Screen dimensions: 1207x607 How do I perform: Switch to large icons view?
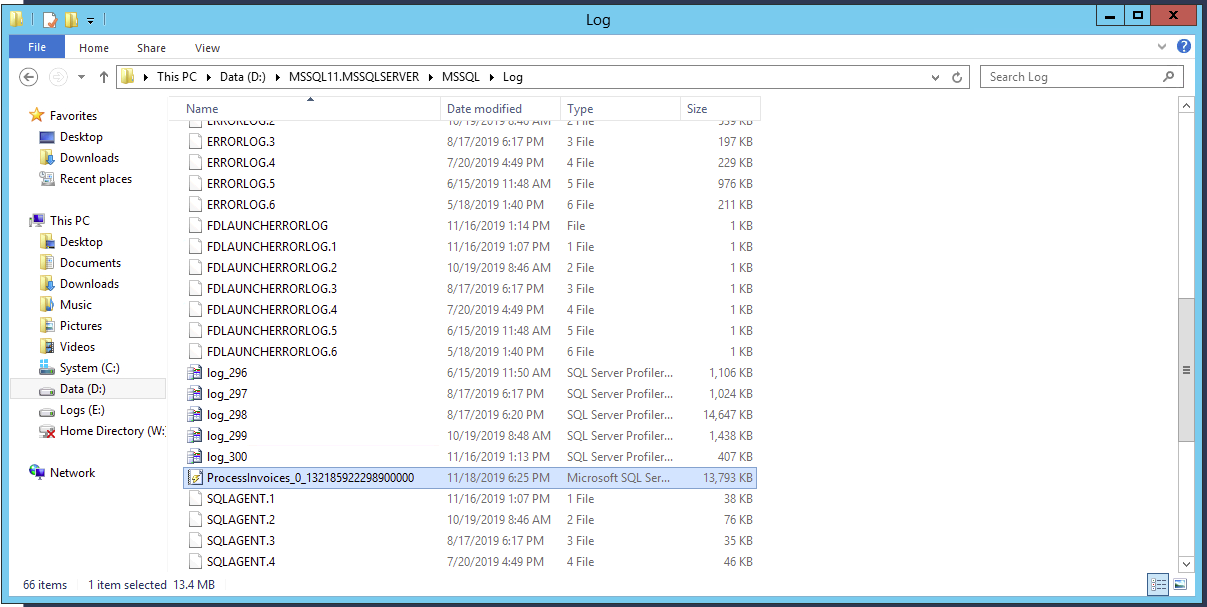1180,584
